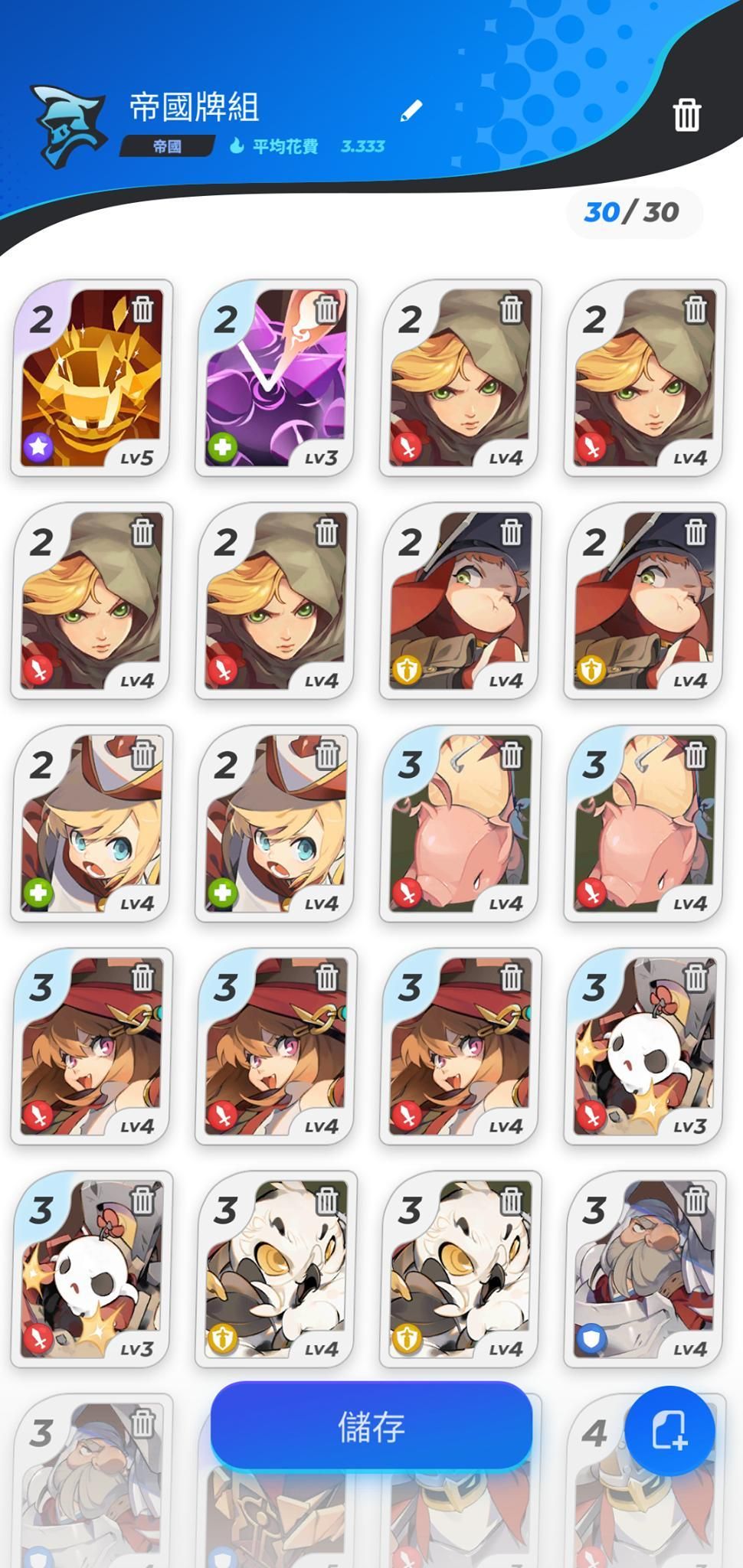Select the first white owl card
Screen dimensions: 743x1568
point(275,1269)
